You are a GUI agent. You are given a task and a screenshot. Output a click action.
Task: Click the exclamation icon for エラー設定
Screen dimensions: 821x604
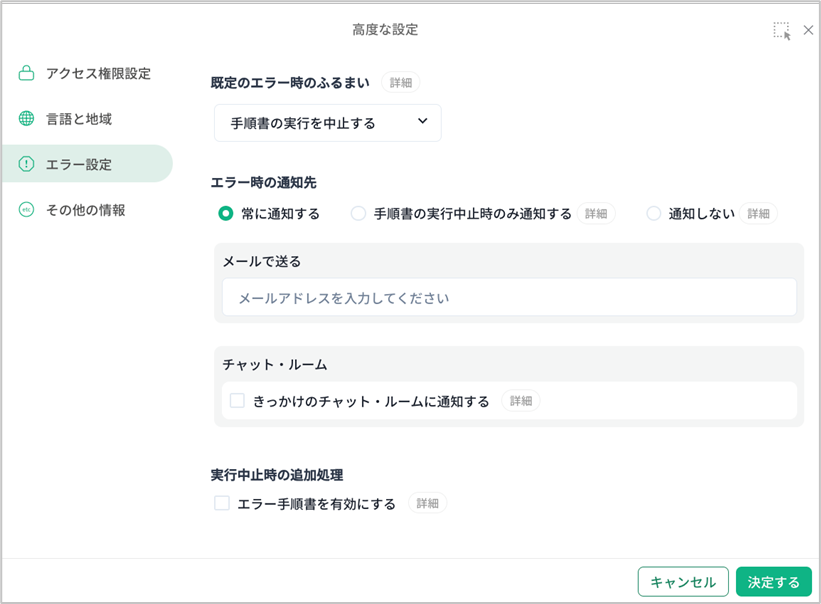tap(26, 164)
